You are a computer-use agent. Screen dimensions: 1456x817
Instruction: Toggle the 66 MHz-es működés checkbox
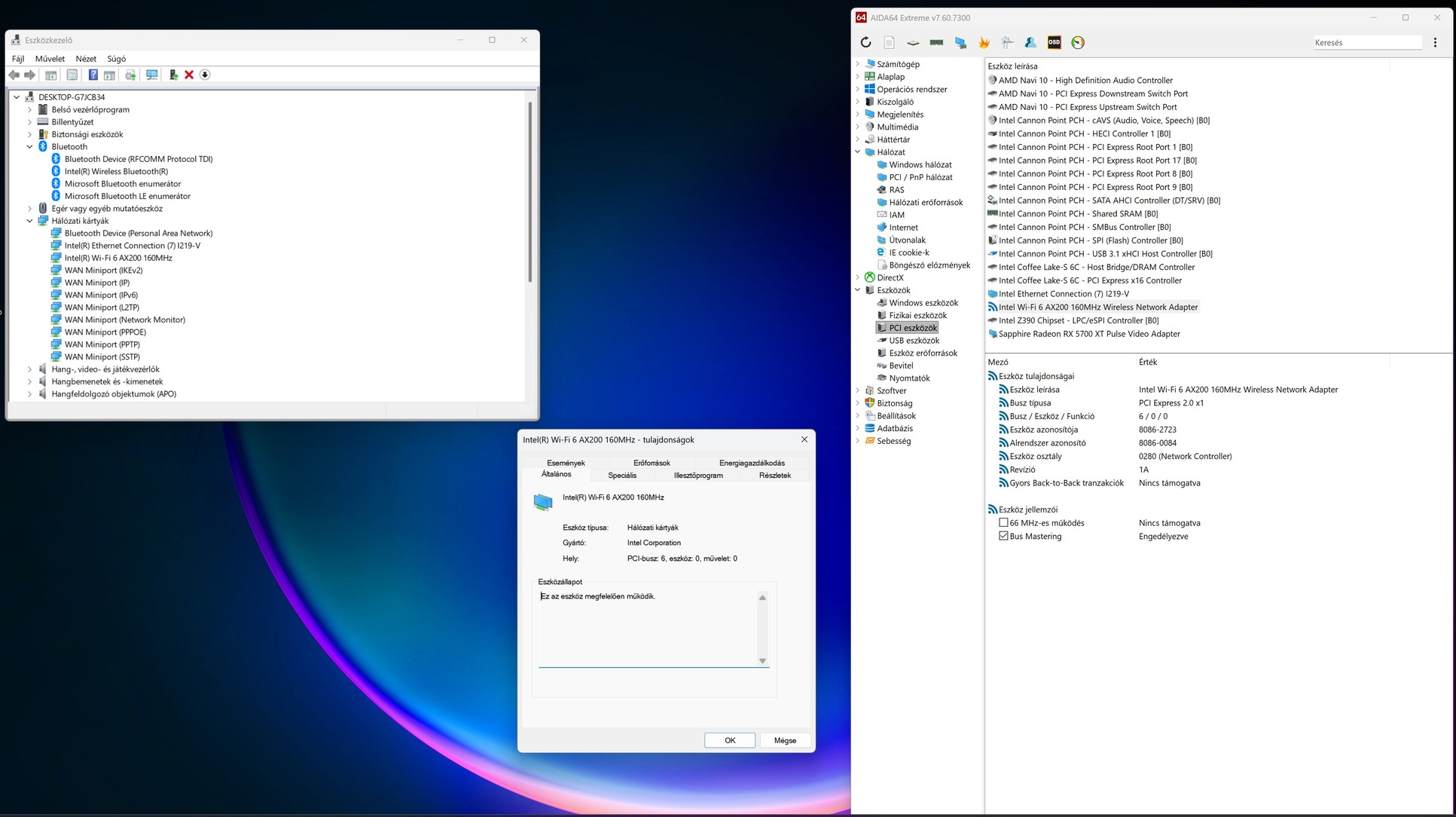coord(1003,522)
